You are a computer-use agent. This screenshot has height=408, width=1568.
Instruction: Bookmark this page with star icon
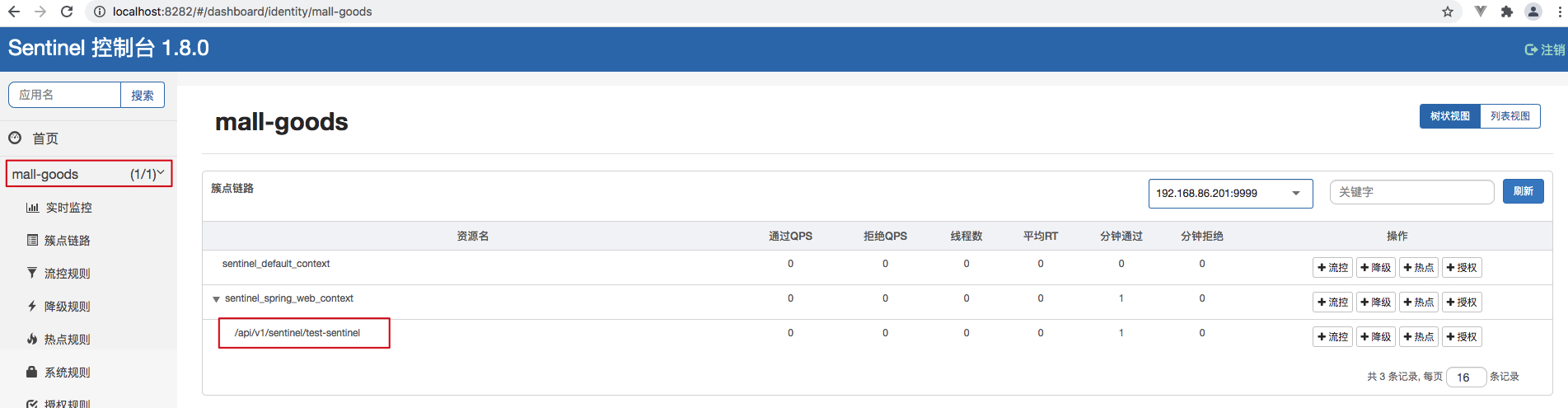point(1448,12)
